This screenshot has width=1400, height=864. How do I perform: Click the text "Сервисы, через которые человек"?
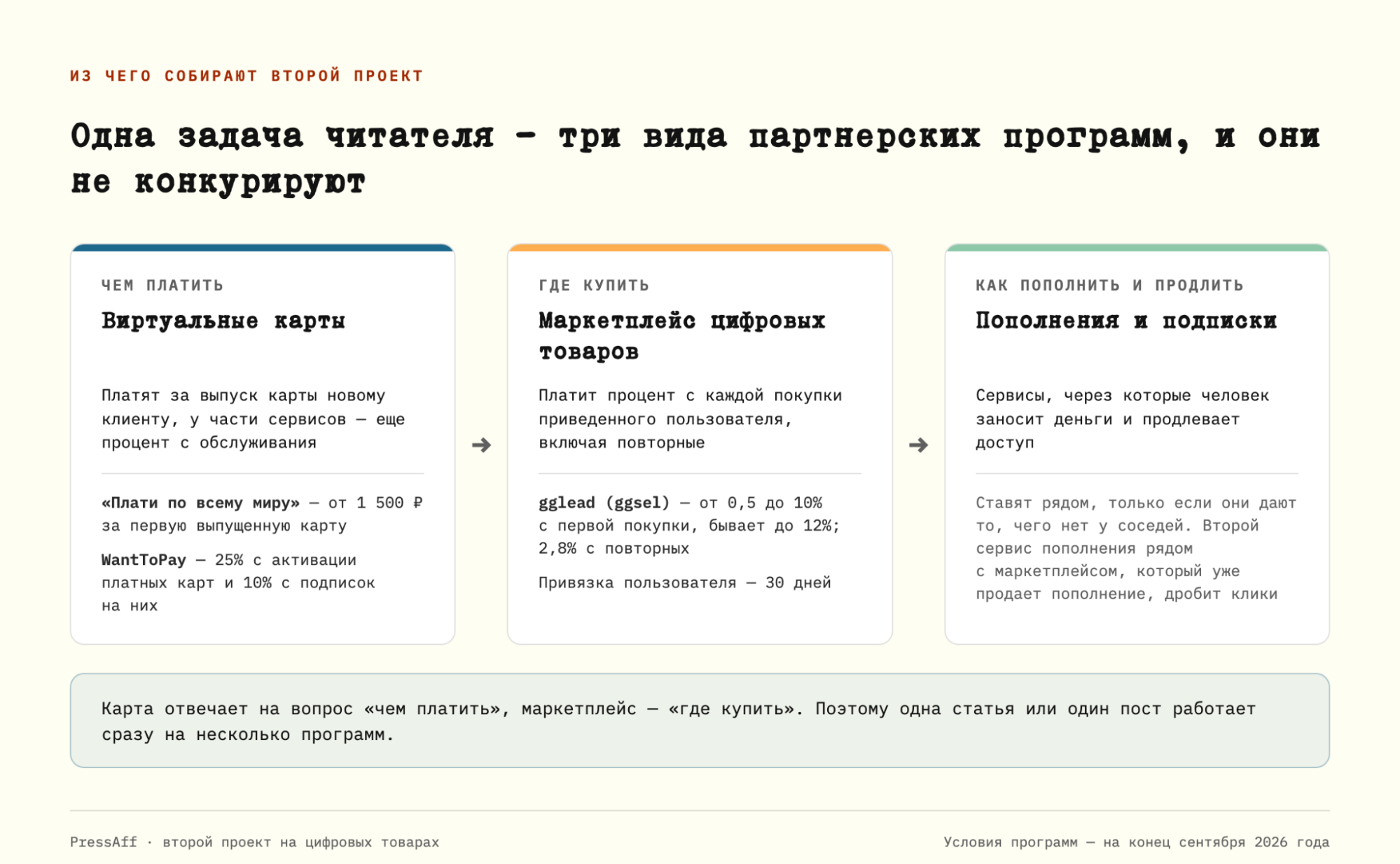tap(1123, 396)
